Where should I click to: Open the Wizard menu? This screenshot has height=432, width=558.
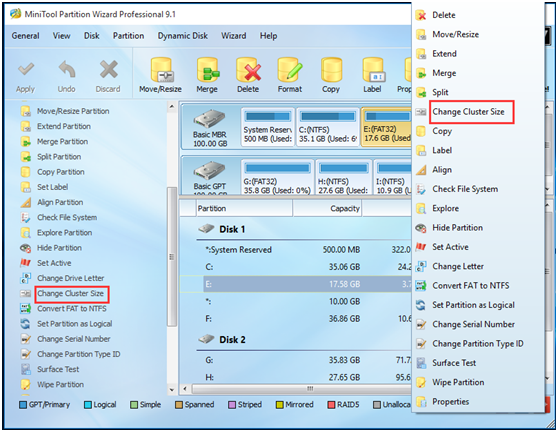click(233, 36)
